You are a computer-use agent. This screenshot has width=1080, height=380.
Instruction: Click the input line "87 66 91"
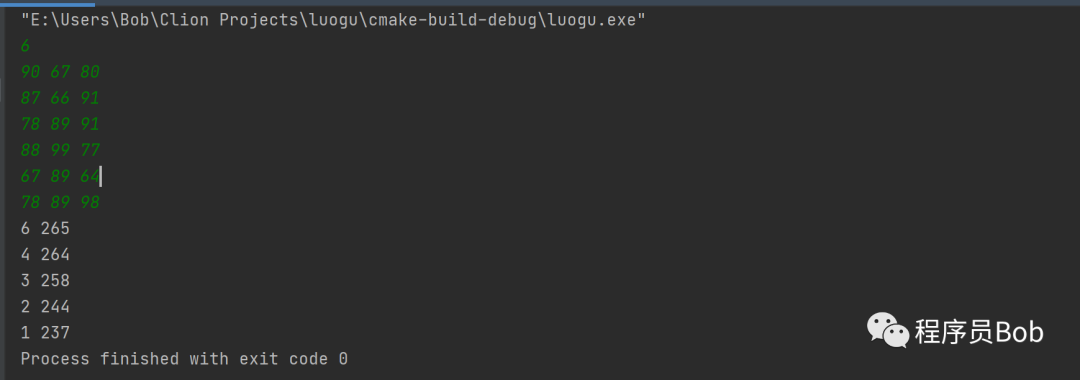[61, 98]
